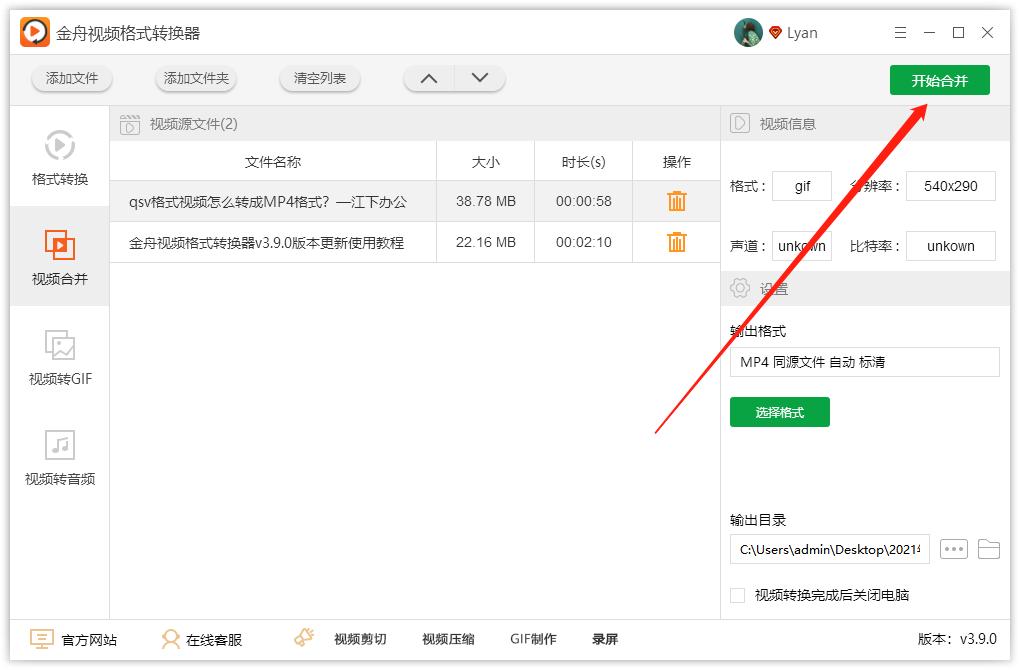Browse output directory via three-dots button
1020x670 pixels.
pyautogui.click(x=954, y=549)
